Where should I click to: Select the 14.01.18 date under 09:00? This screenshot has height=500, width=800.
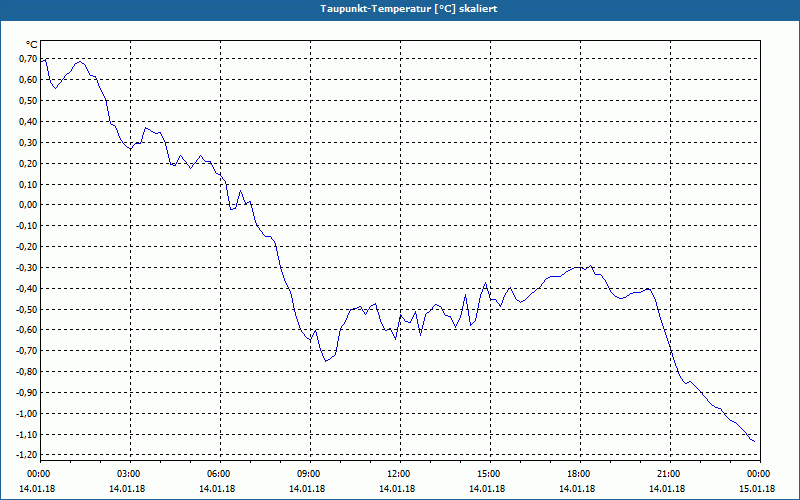(307, 489)
